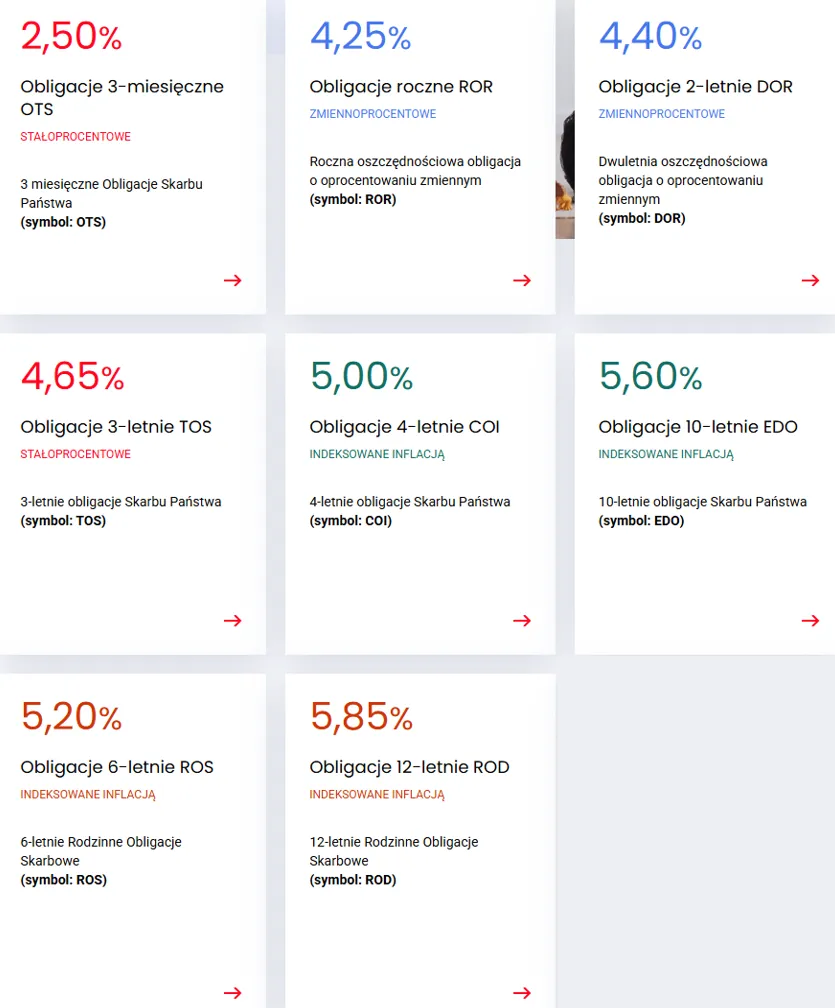Screen dimensions: 835x1008
Task: Follow the arrow on 4-letnie COI card
Action: click(522, 620)
